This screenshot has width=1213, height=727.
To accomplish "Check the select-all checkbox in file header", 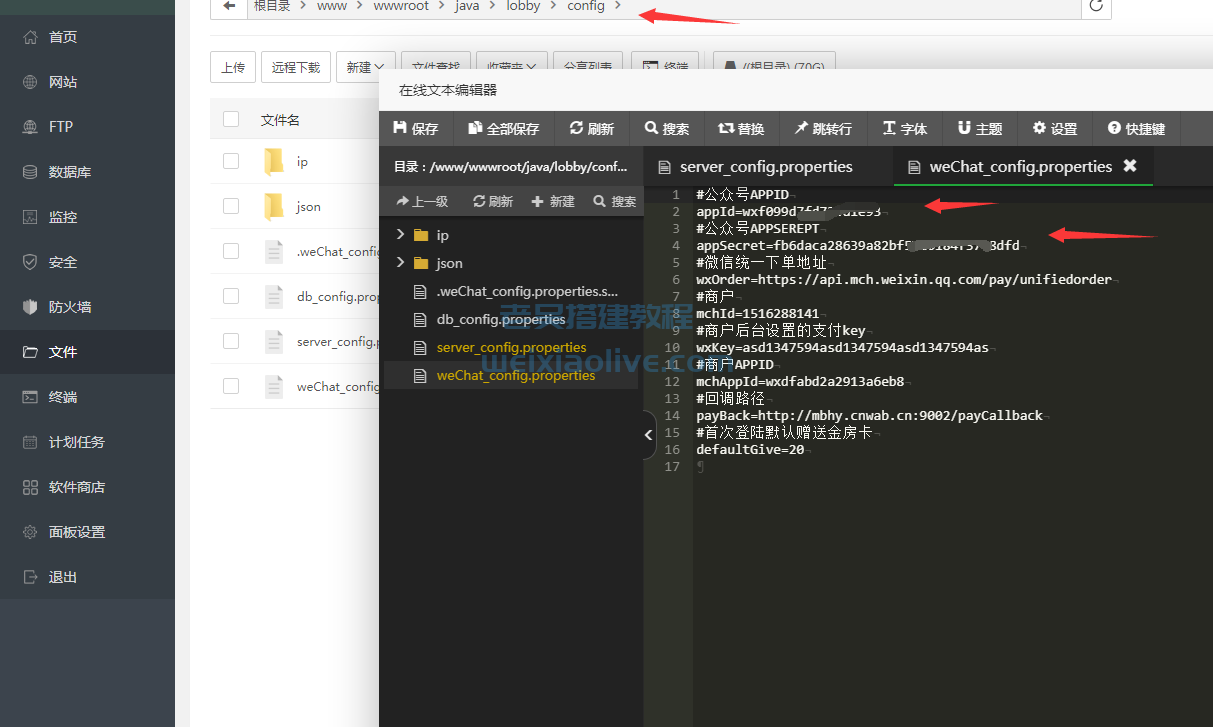I will pos(231,119).
